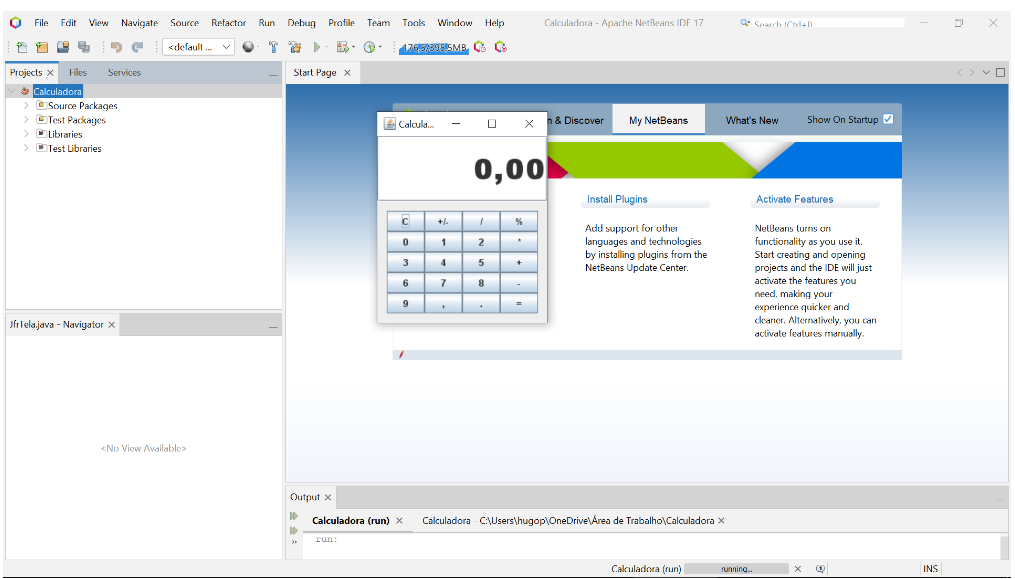This screenshot has height=579, width=1015.
Task: Toggle insert mode via INS status indicator
Action: 930,568
